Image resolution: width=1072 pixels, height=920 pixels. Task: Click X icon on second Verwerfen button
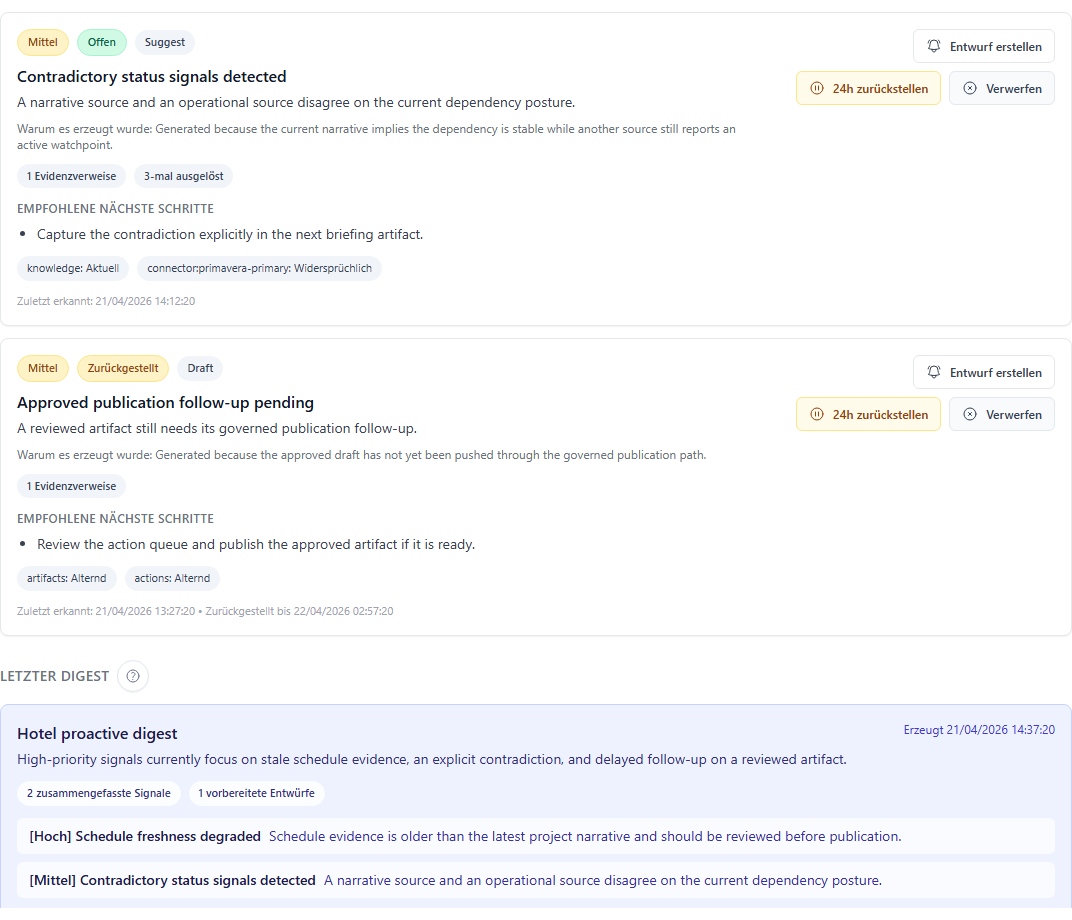970,414
